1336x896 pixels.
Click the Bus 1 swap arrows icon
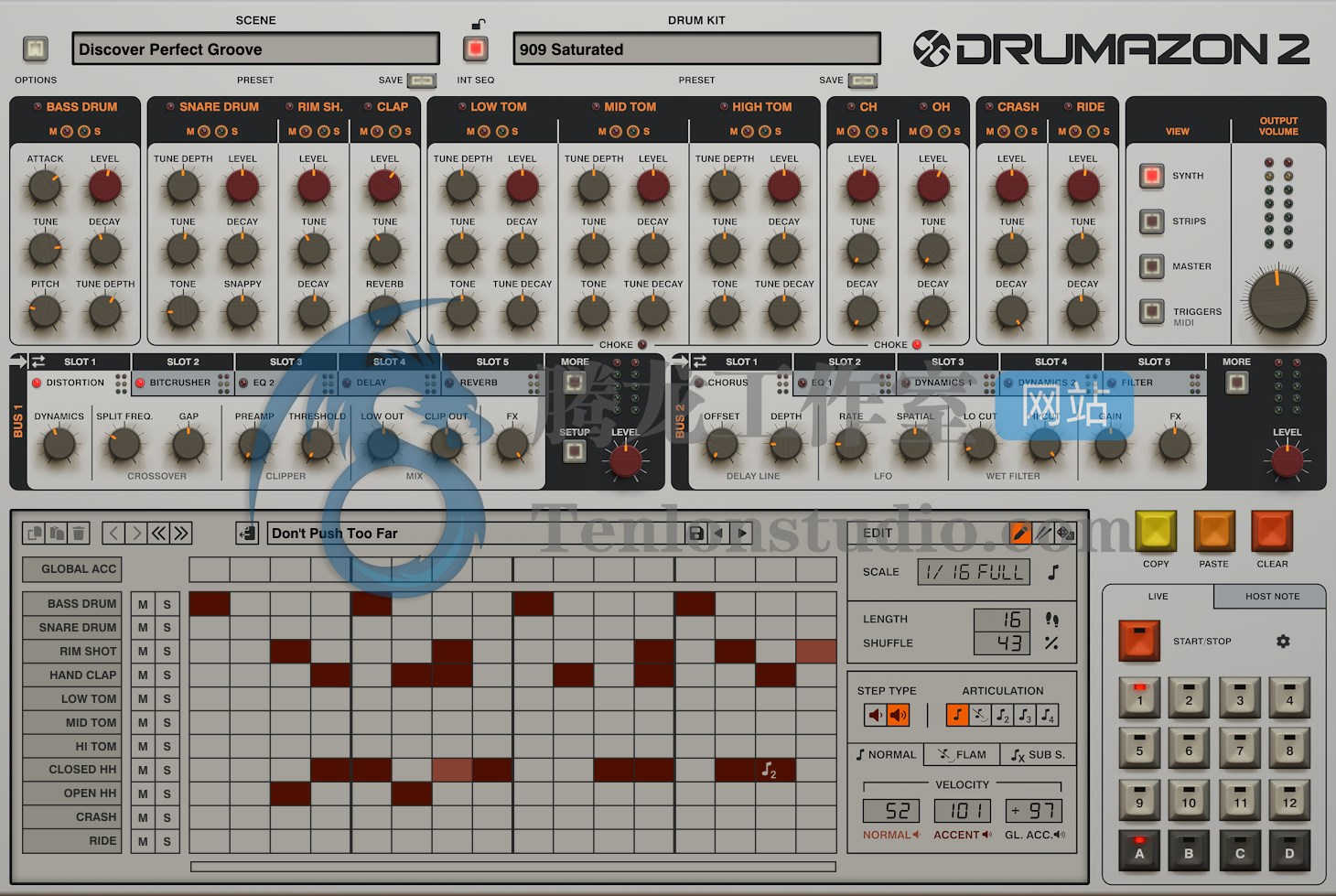(38, 362)
